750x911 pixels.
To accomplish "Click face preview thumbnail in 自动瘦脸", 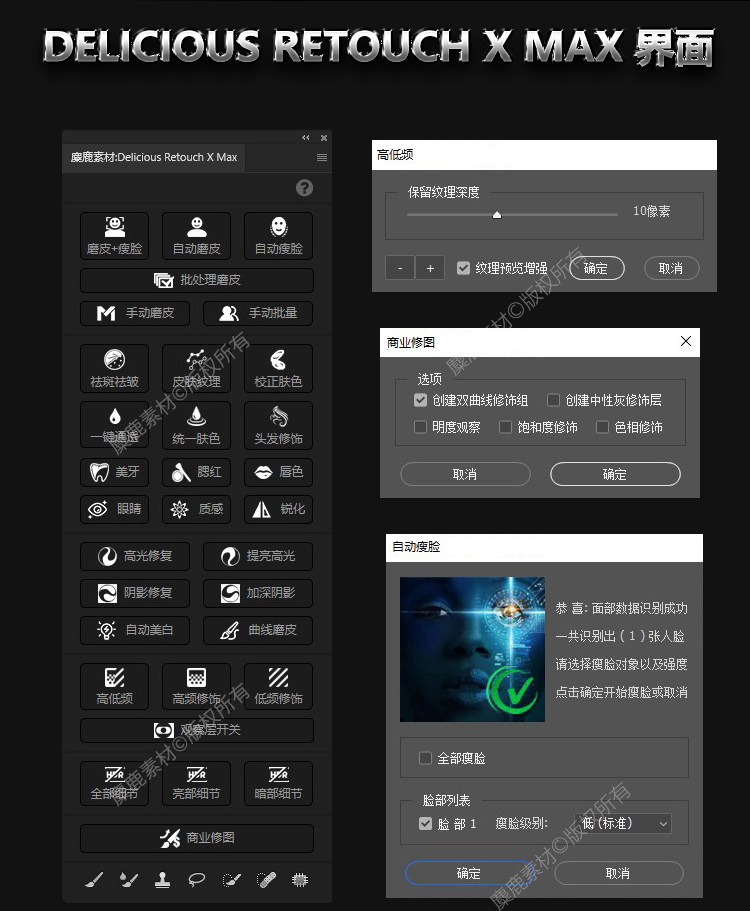I will coord(472,650).
